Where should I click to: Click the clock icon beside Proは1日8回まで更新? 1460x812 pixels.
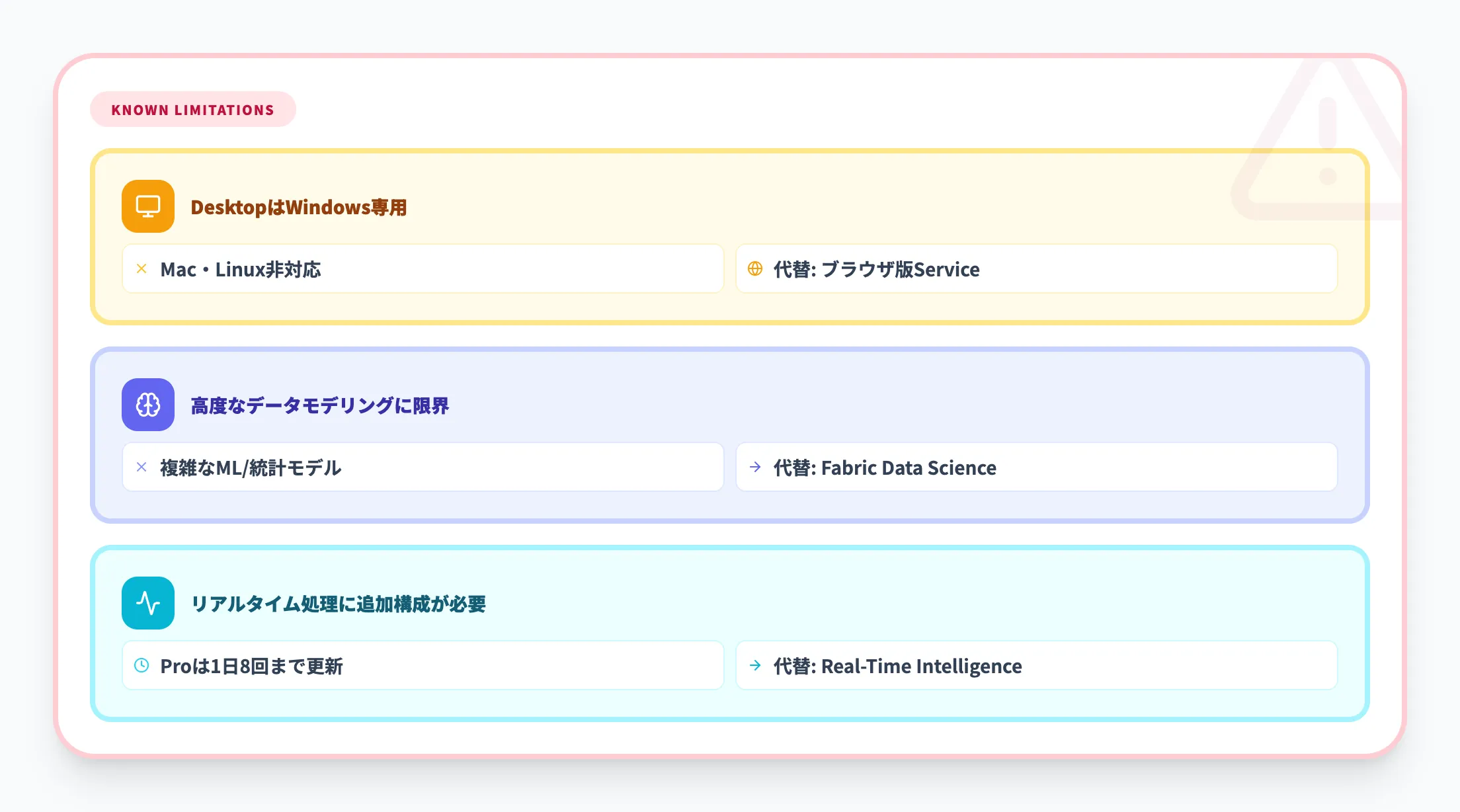(x=142, y=665)
